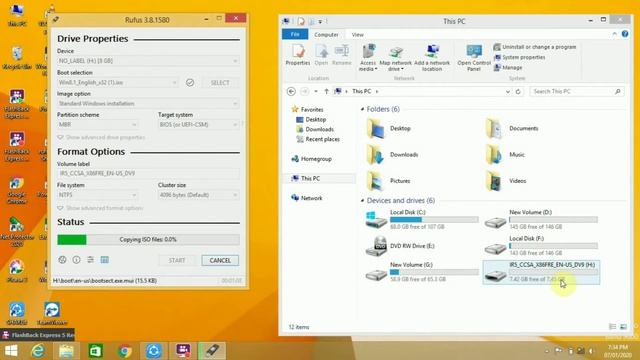The image size is (640, 360).
Task: Click the checksum checkmark icon in Rufus
Action: tap(190, 82)
